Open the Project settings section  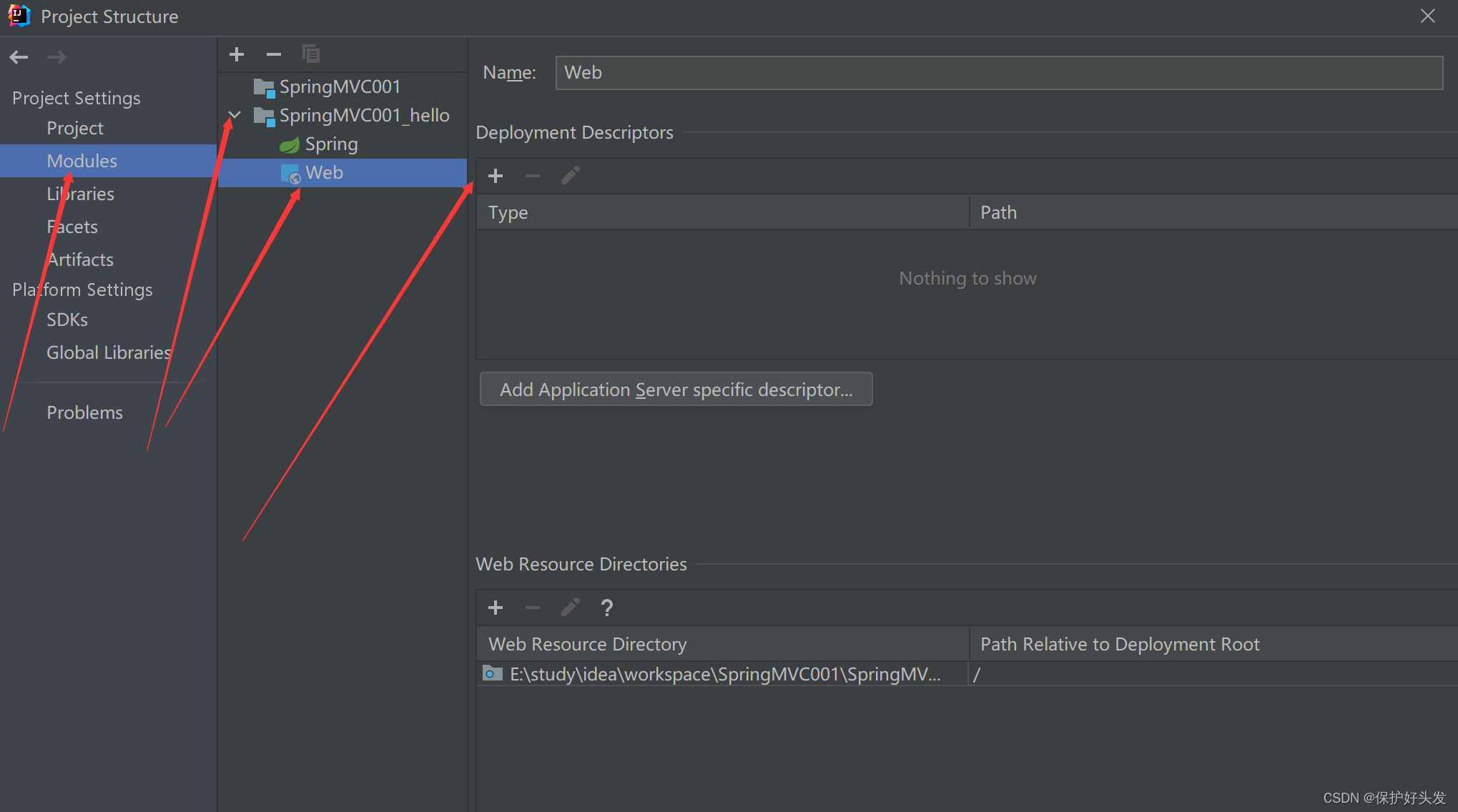pos(75,129)
